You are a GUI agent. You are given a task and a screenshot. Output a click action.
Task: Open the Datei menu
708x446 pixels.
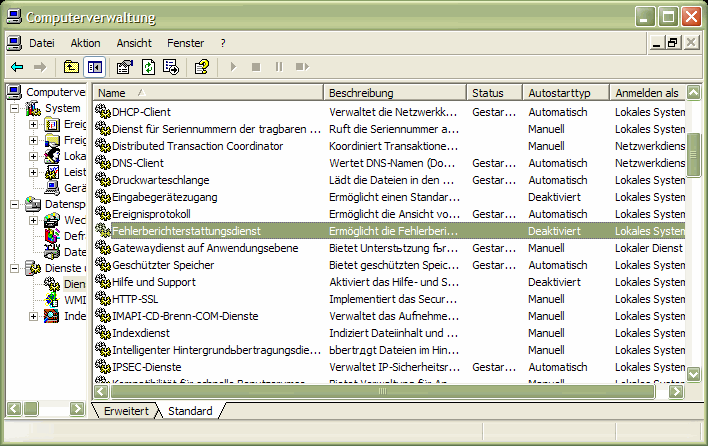point(42,43)
